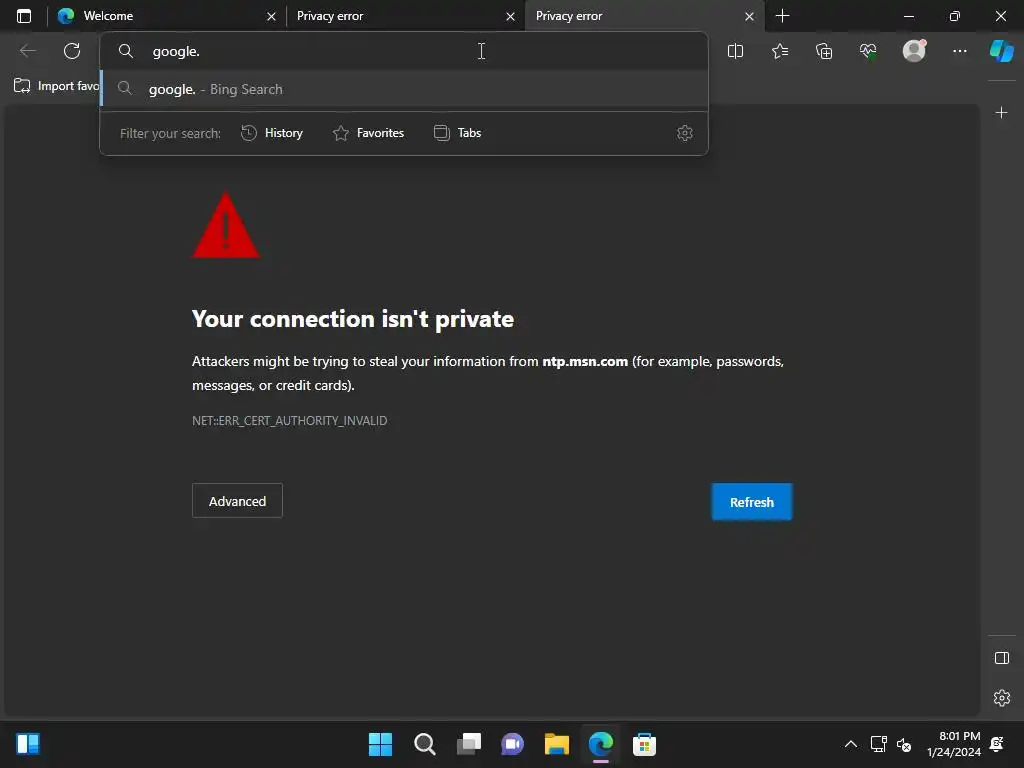
Task: Open the Collections icon
Action: [x=824, y=51]
